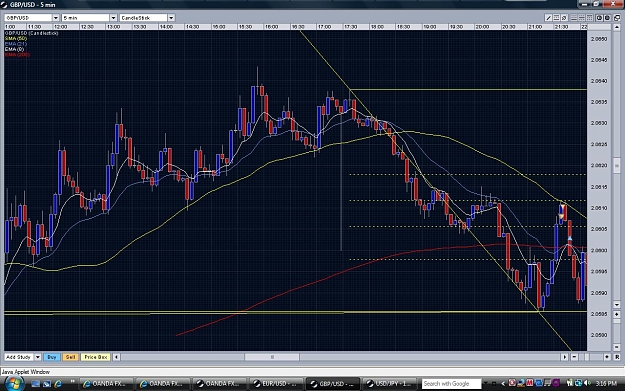Click the zoom out minus button
Image resolution: width=625 pixels, height=391 pixels.
click(x=574, y=357)
